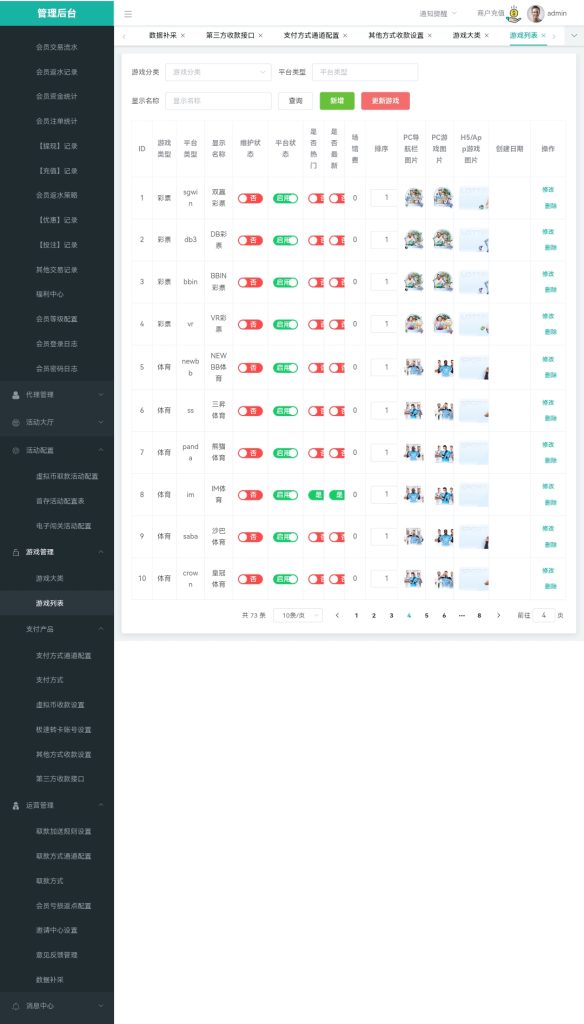Click the 查询 search button
The width and height of the screenshot is (584, 1024).
click(295, 101)
